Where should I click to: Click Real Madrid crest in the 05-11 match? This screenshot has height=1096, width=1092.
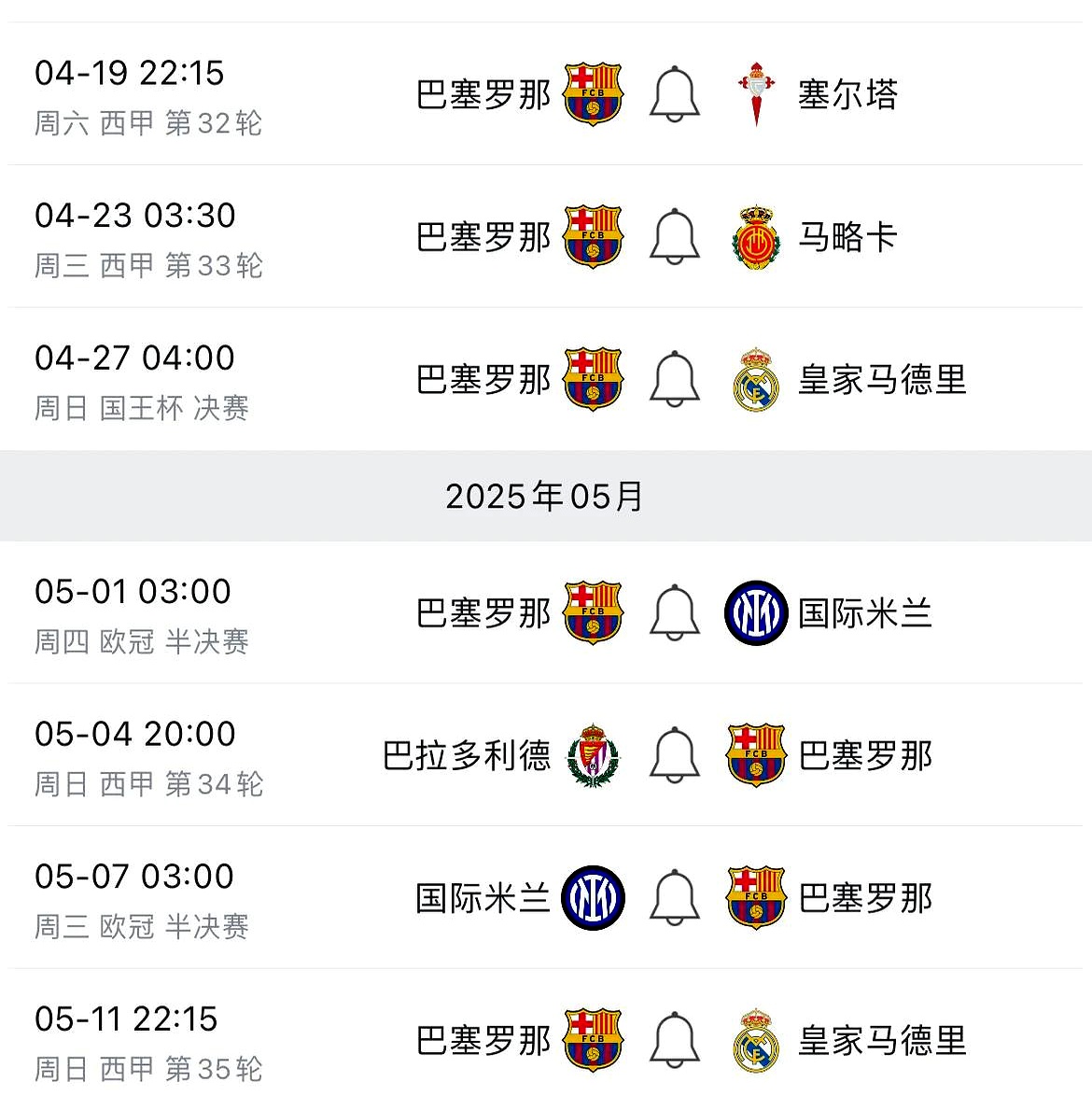tap(755, 1041)
